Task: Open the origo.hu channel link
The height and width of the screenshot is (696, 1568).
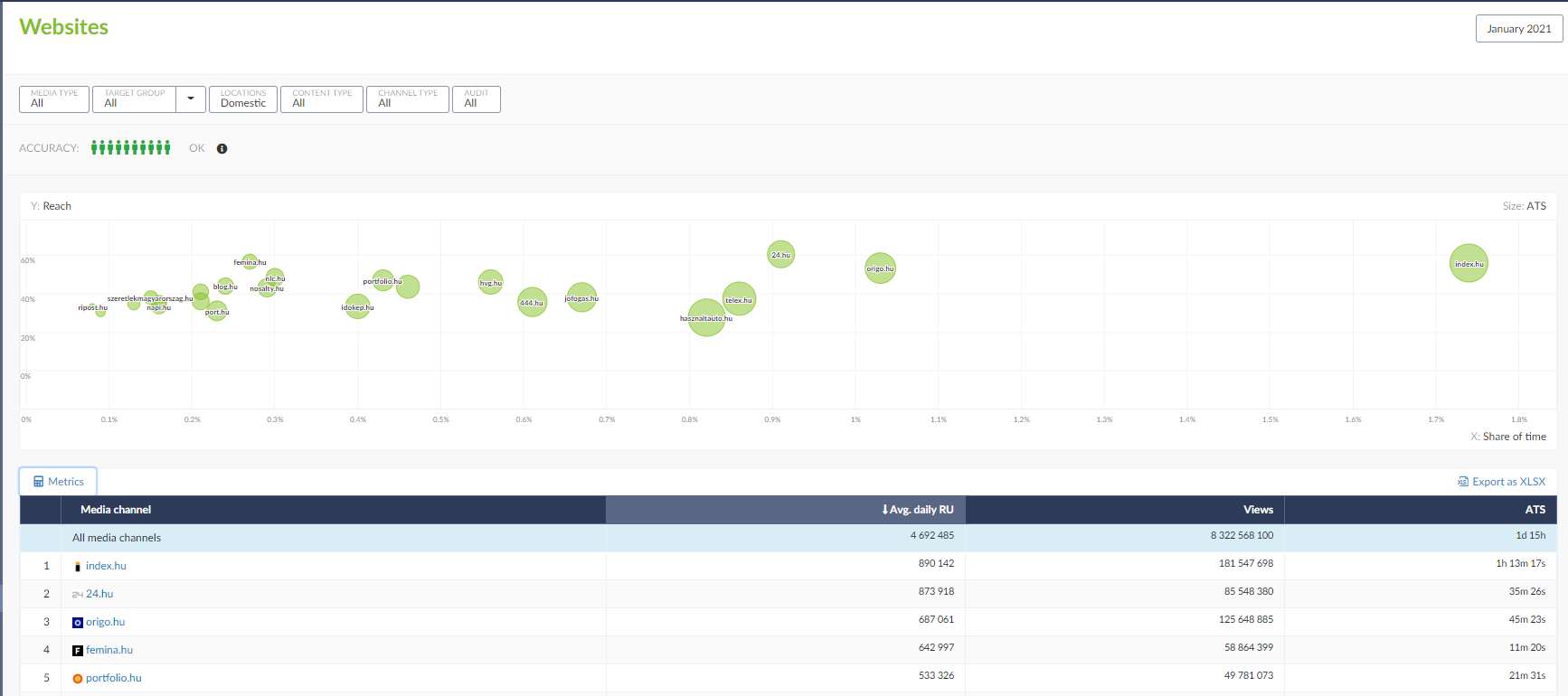Action: pos(105,622)
